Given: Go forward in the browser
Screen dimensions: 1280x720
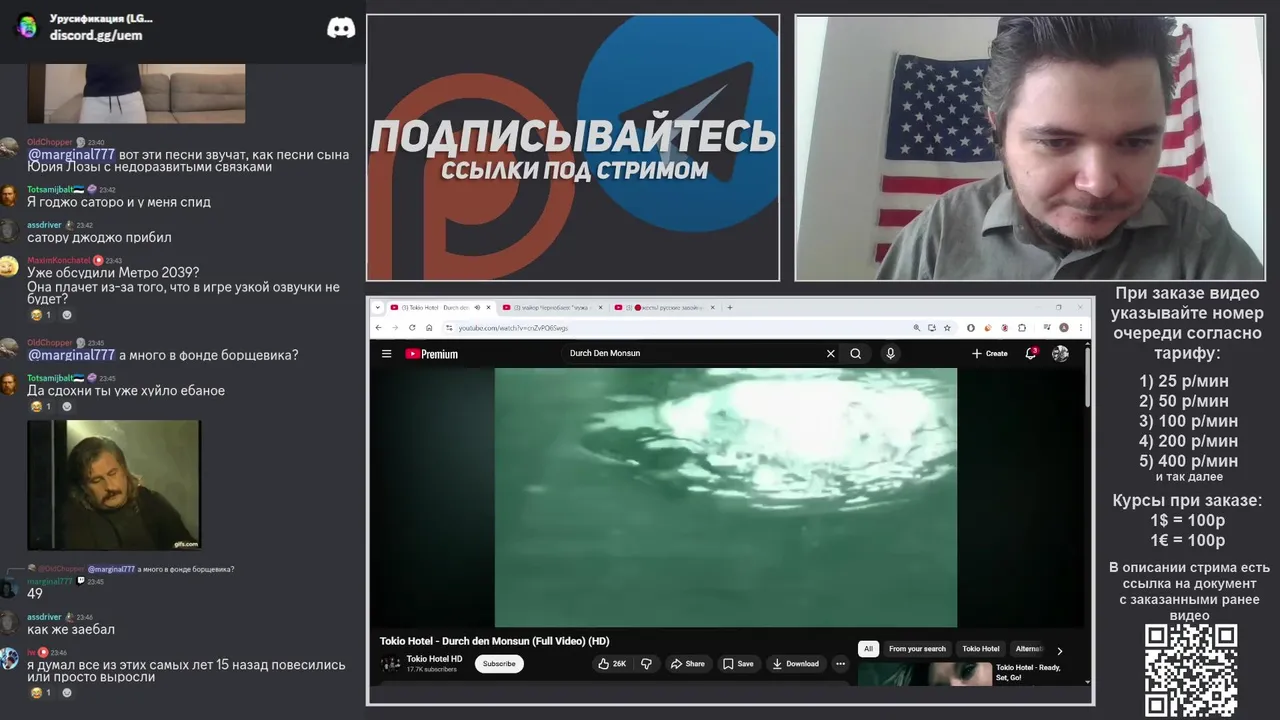Looking at the screenshot, I should click(x=393, y=327).
